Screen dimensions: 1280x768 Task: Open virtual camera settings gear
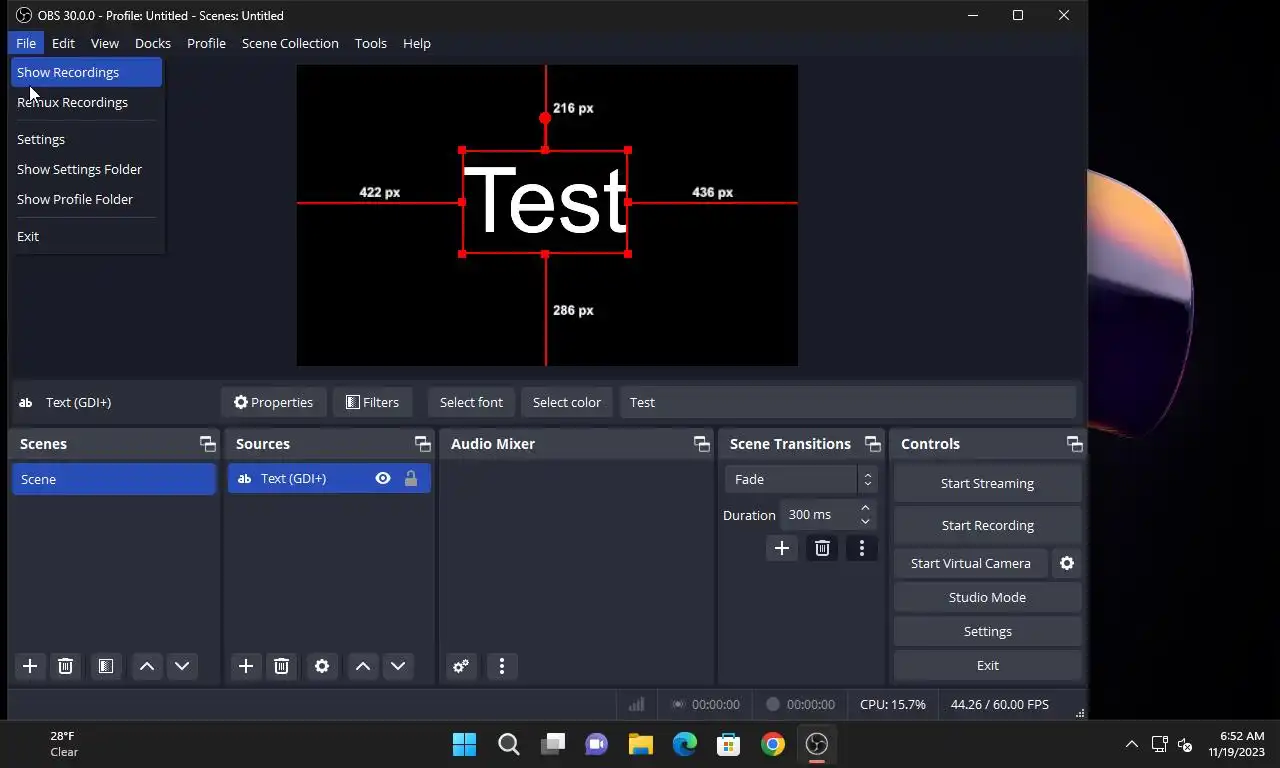pyautogui.click(x=1067, y=563)
